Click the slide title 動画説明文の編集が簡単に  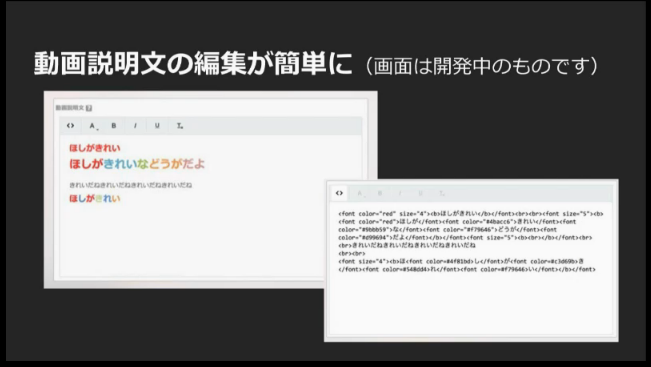pyautogui.click(x=193, y=64)
